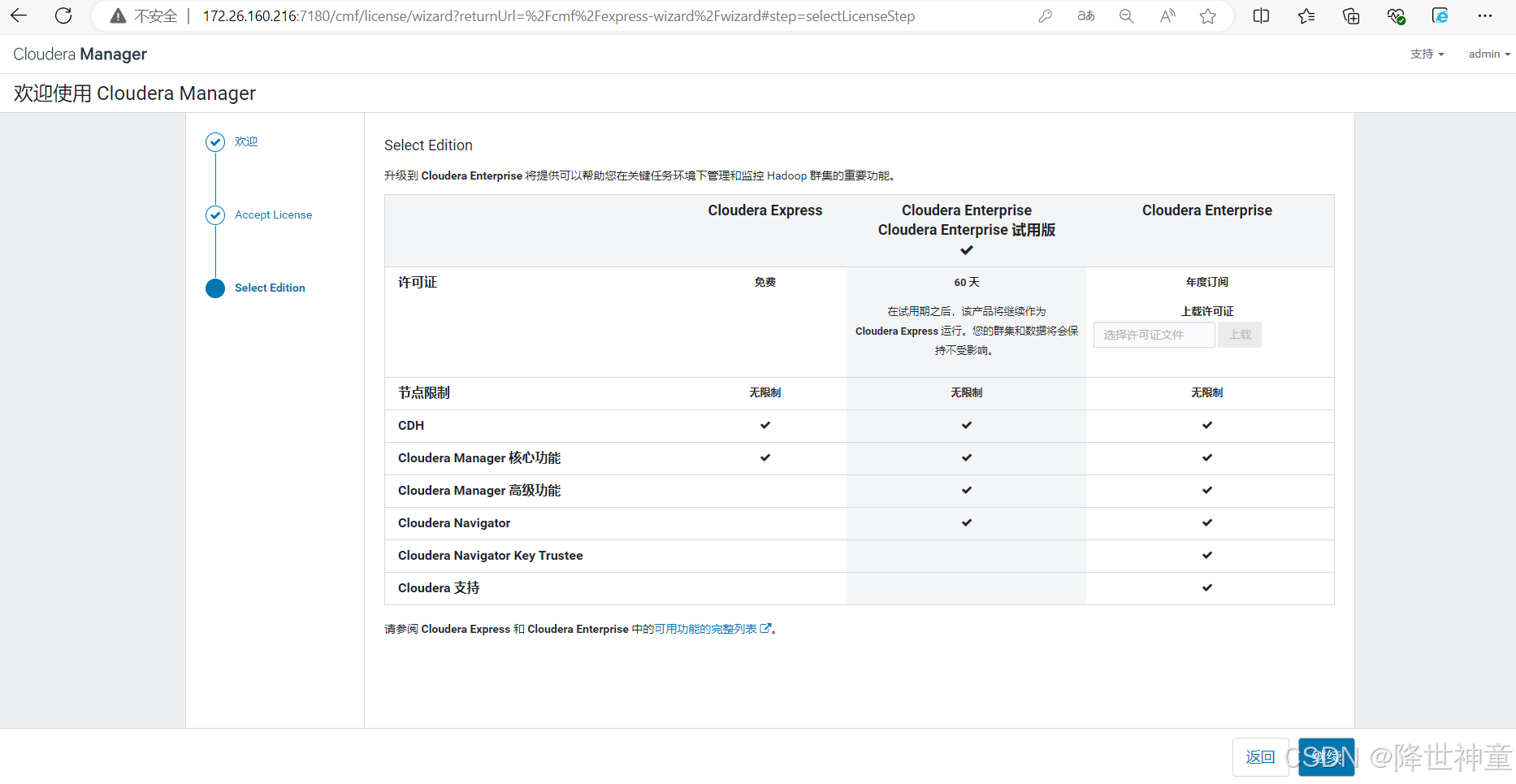The width and height of the screenshot is (1516, 784).
Task: Go to the 欢迎 wizard step
Action: [246, 141]
